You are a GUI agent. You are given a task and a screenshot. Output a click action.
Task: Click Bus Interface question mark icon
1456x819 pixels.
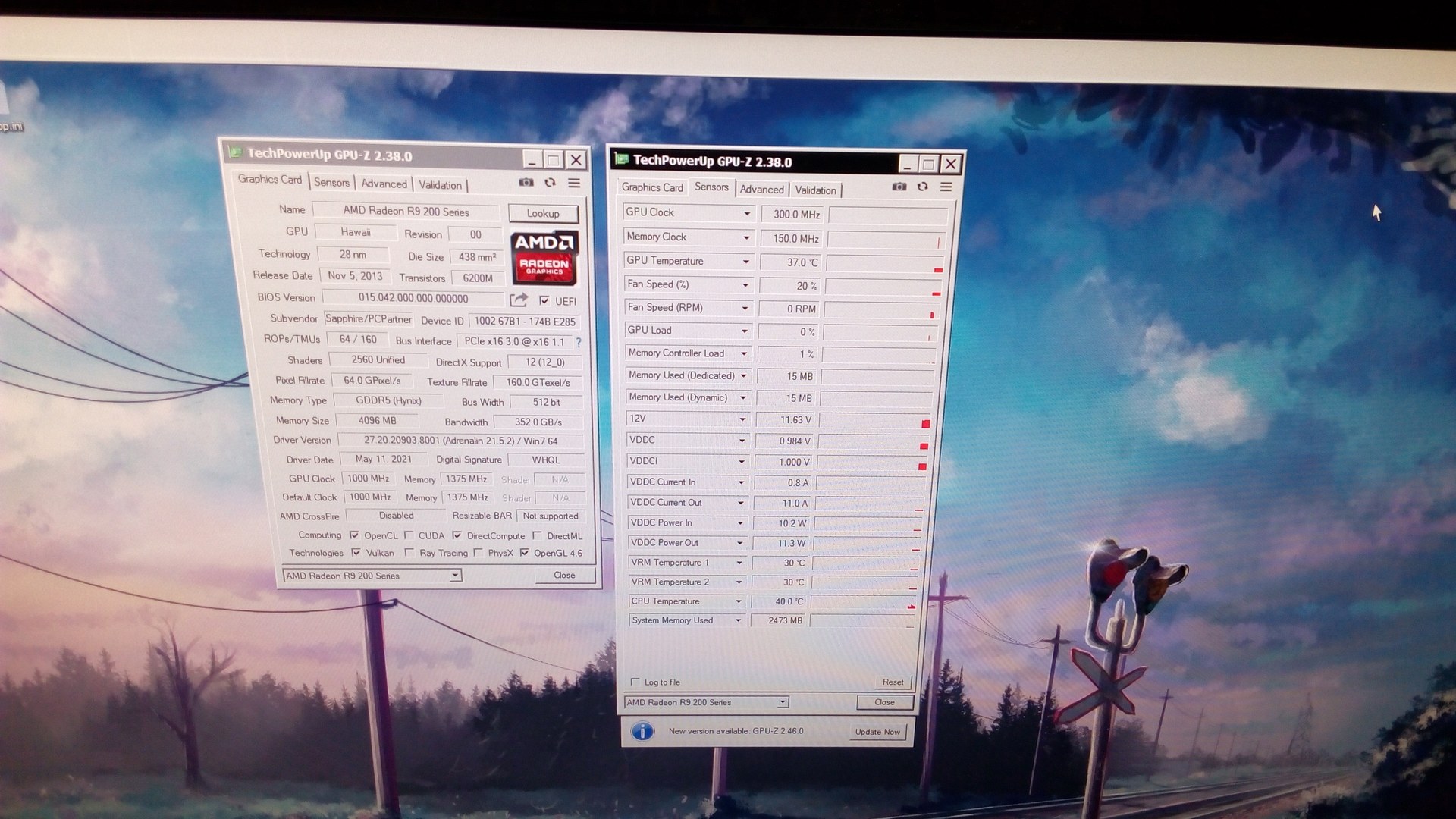click(578, 342)
